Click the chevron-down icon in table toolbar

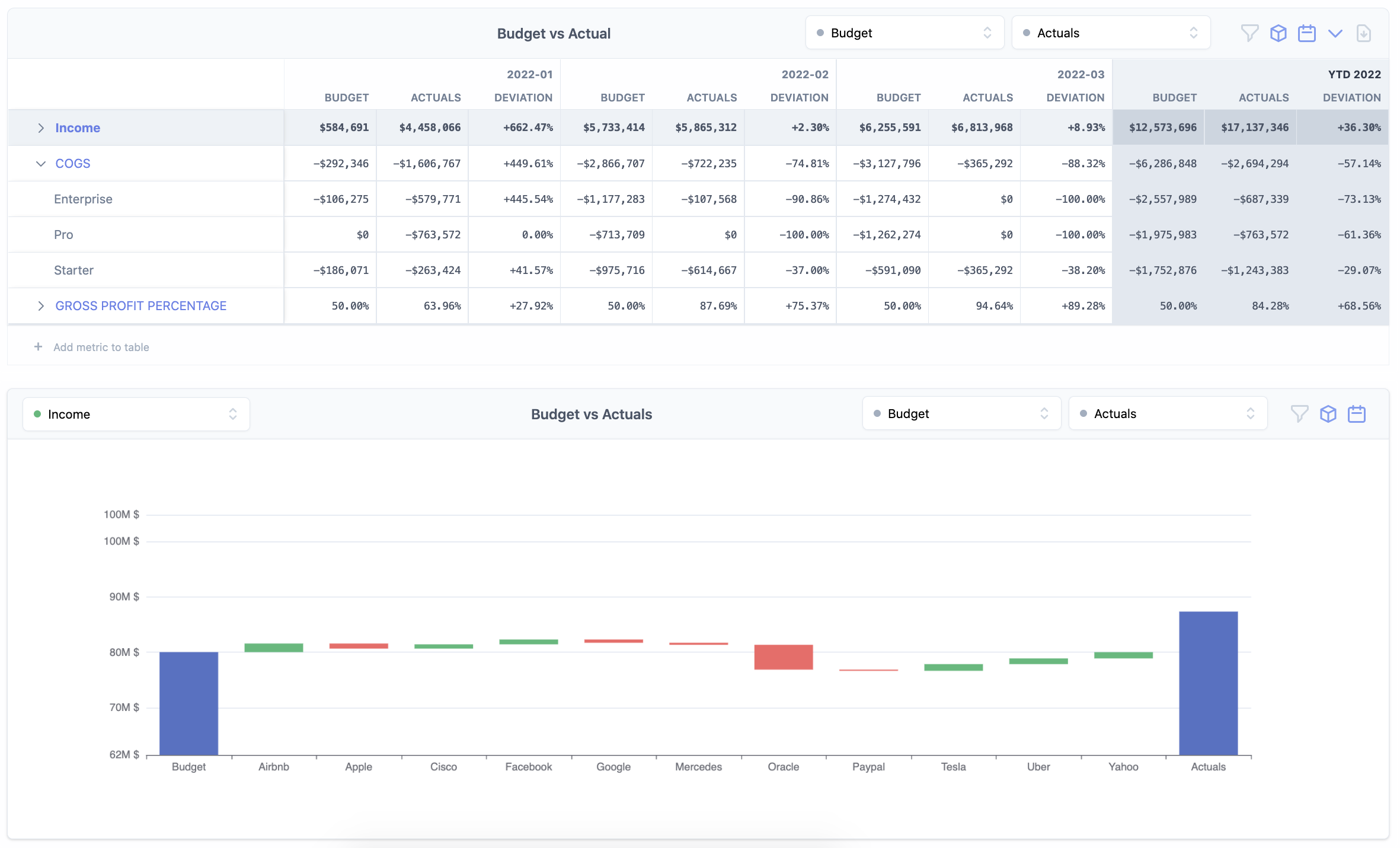point(1335,33)
